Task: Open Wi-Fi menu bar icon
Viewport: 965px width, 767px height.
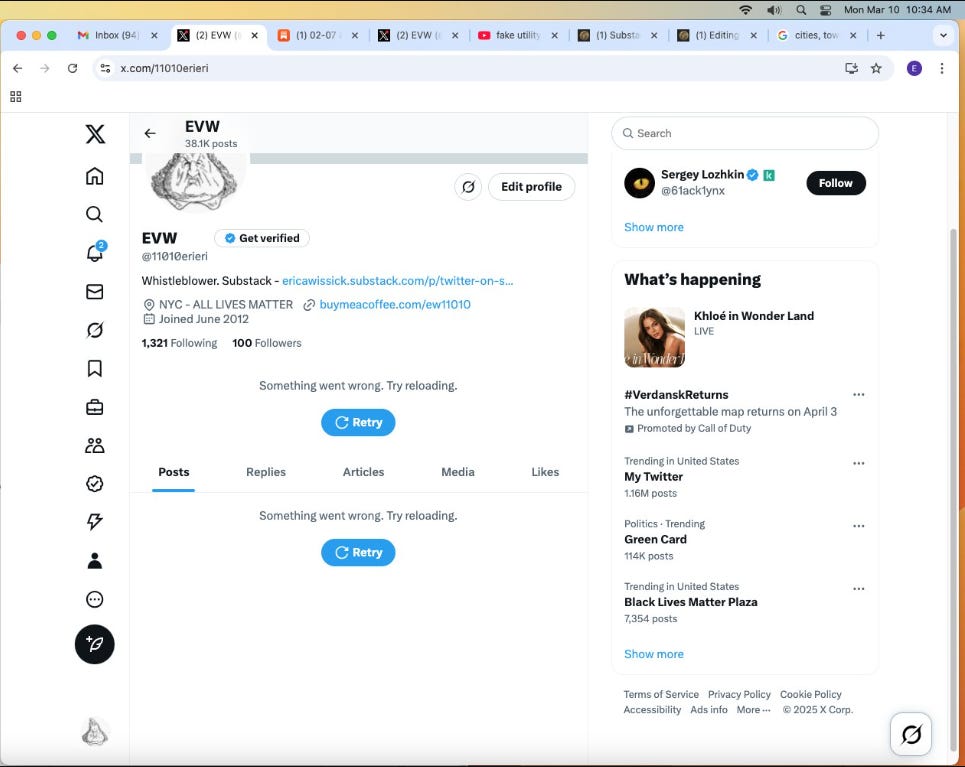Action: 746,10
